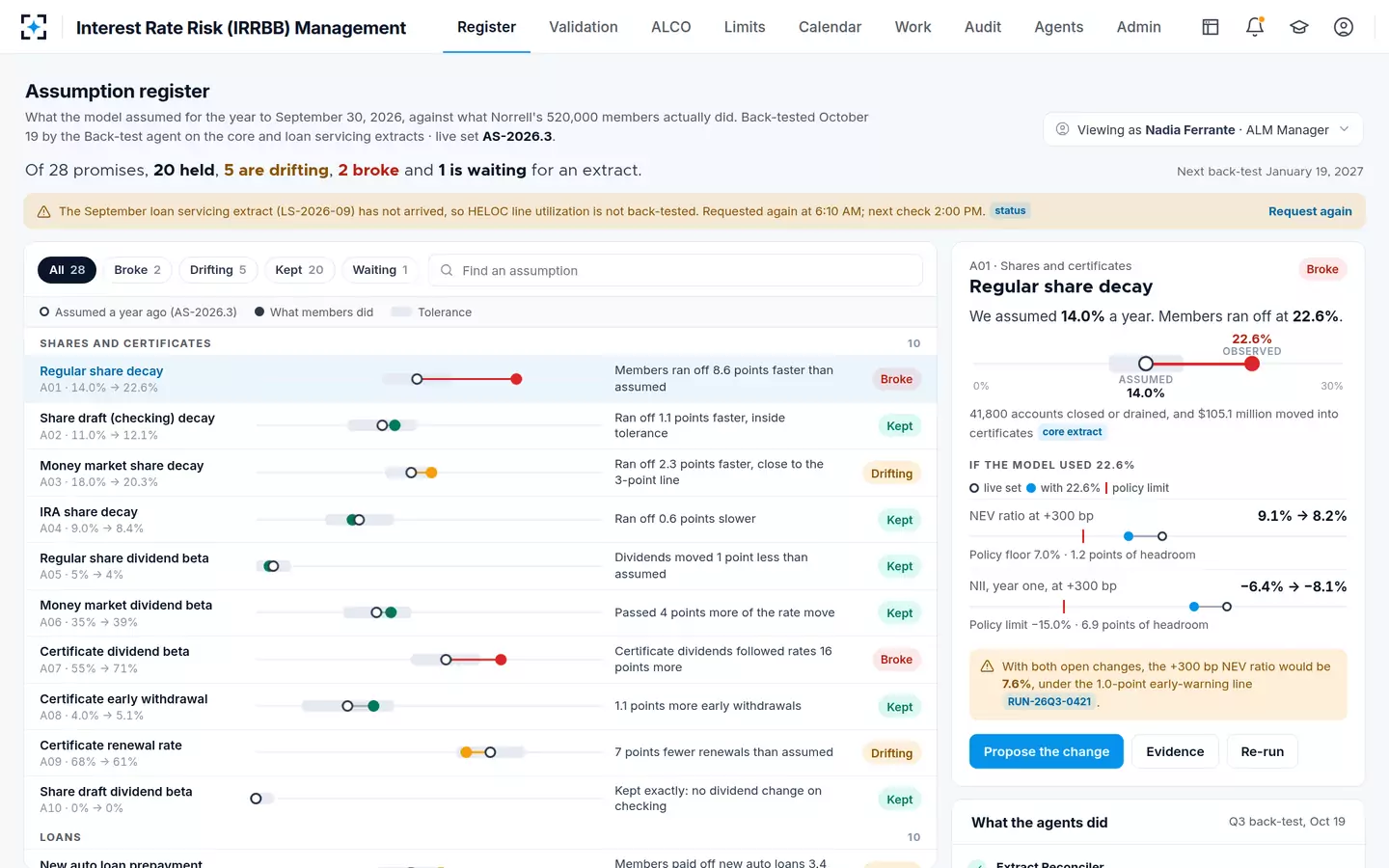Click the app logo icon

pyautogui.click(x=34, y=27)
